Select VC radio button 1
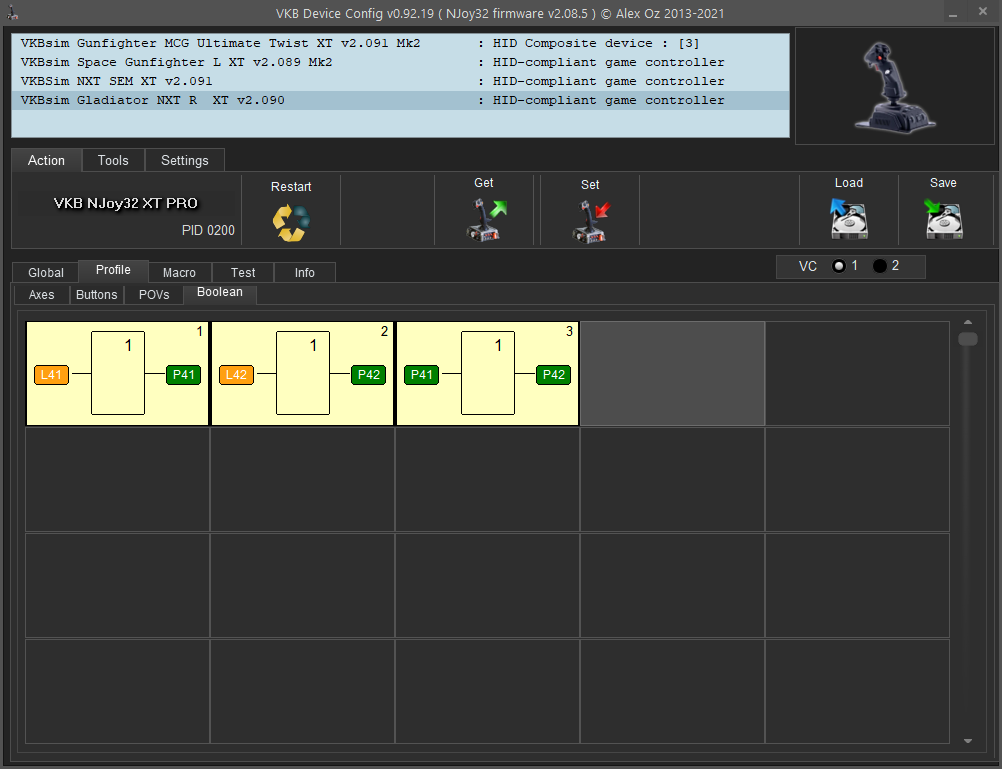 pos(839,266)
